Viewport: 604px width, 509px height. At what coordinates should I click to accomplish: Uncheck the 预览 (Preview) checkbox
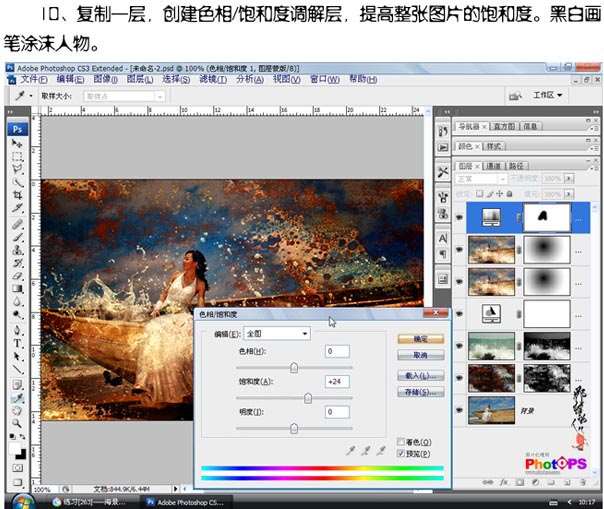coord(401,453)
